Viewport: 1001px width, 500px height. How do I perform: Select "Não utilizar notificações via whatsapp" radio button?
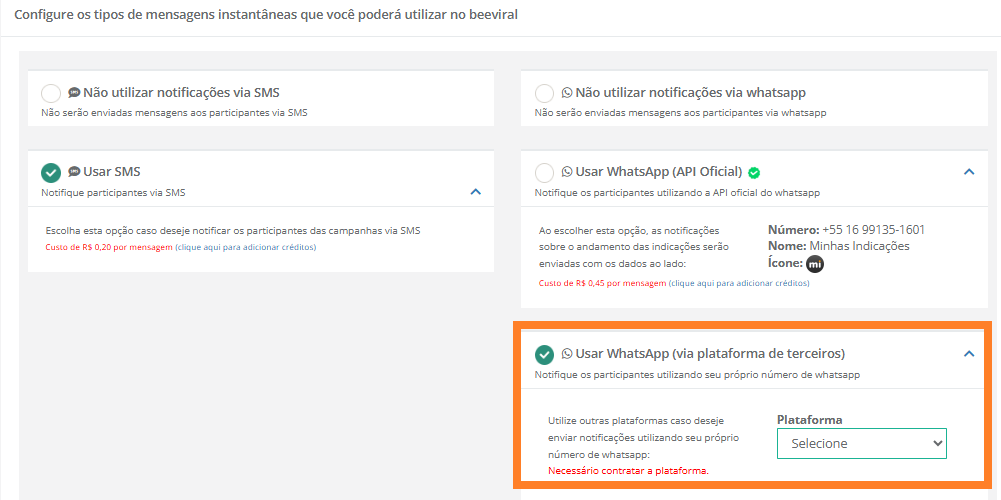[x=545, y=94]
